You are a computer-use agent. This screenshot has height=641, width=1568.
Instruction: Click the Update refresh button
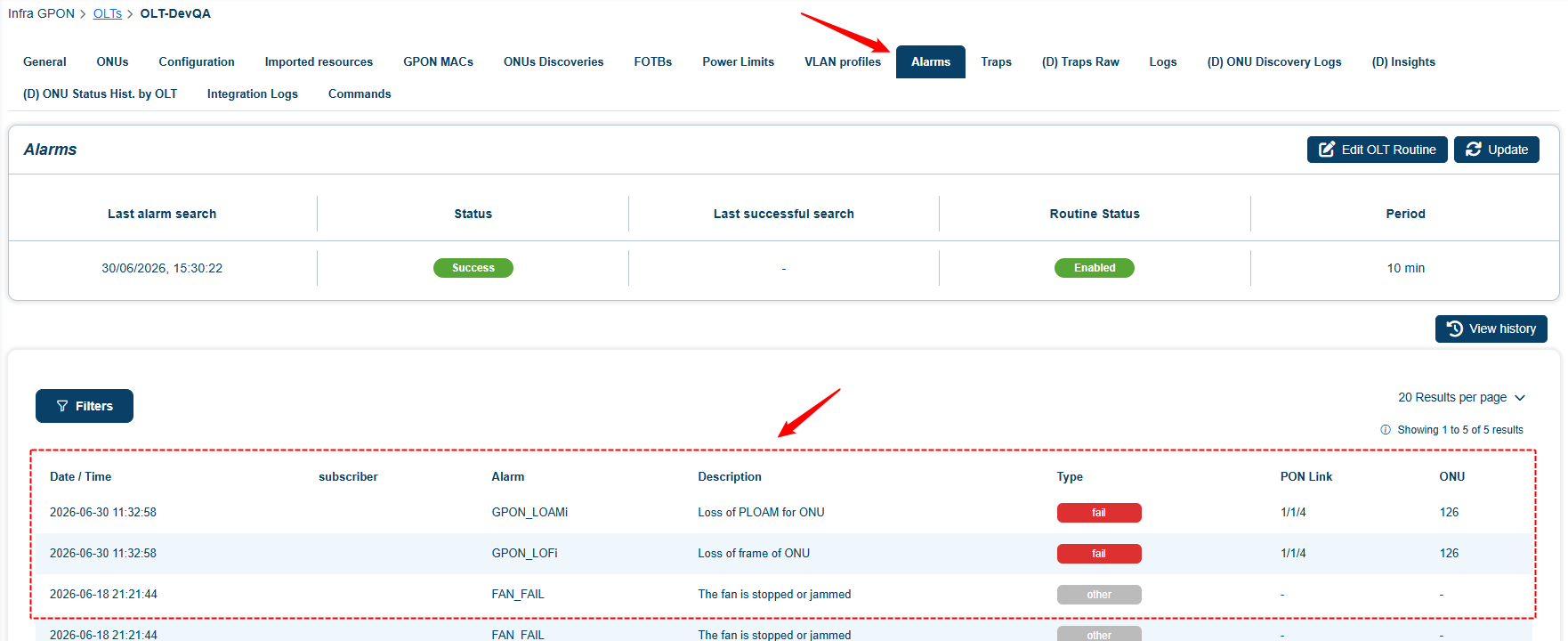coord(1497,150)
